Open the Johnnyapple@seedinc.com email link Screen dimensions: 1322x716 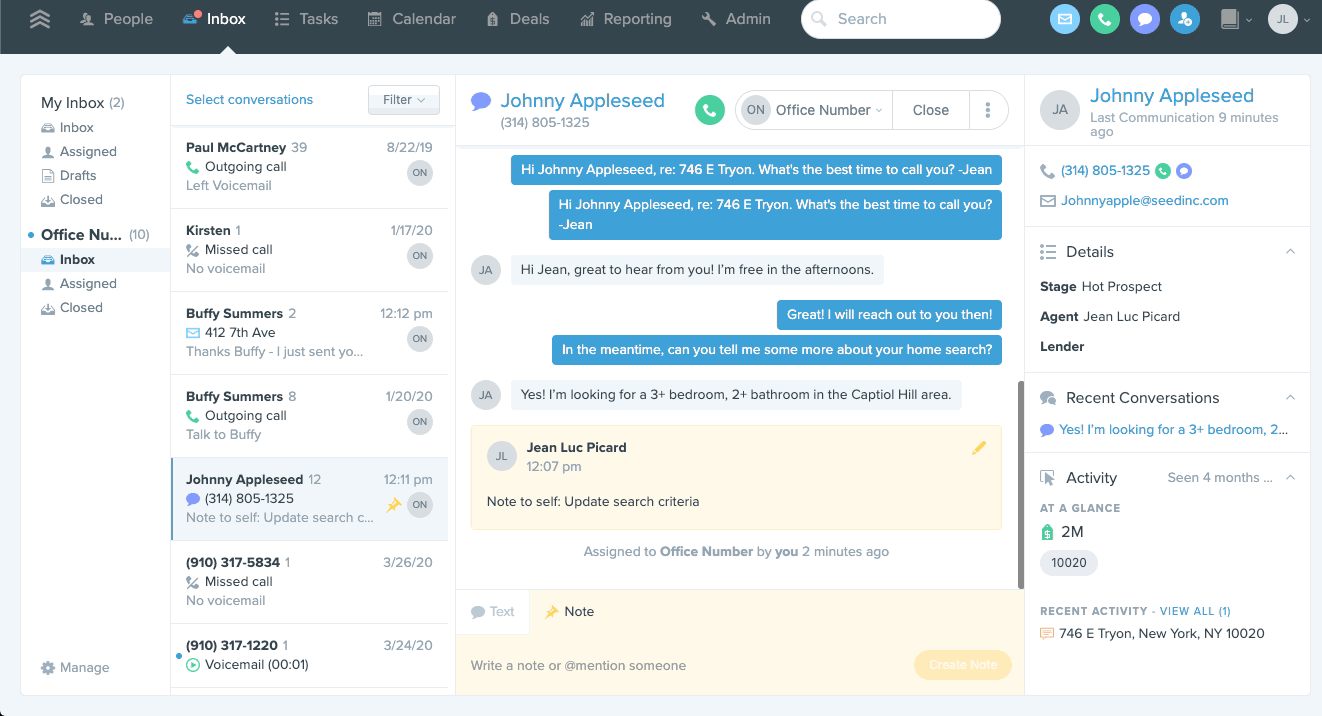1145,201
